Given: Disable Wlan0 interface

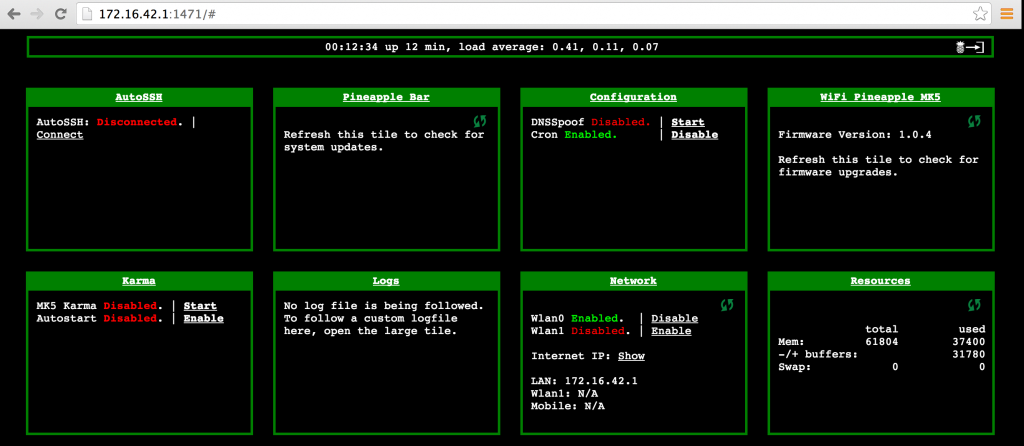Looking at the screenshot, I should pos(674,318).
